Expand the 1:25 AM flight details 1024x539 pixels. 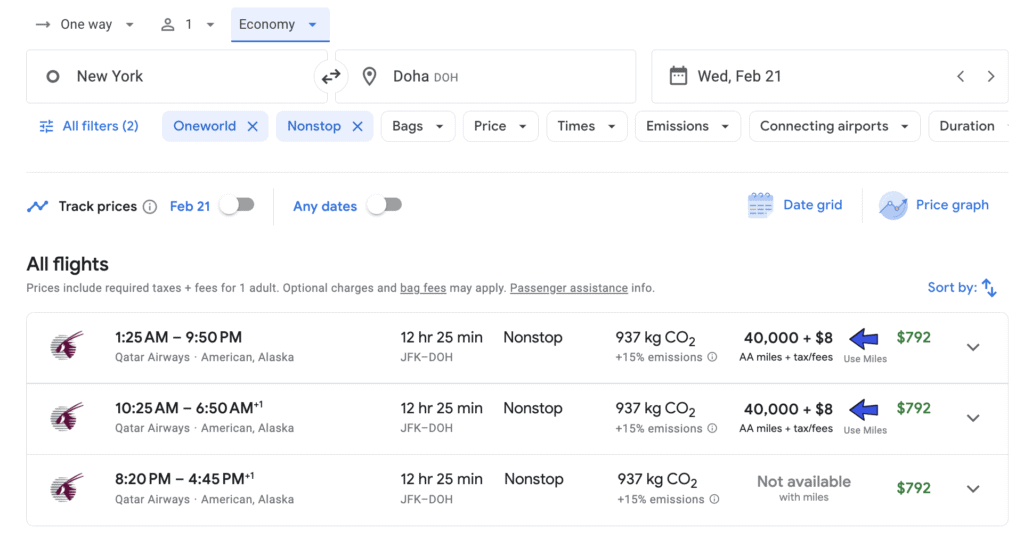point(972,347)
